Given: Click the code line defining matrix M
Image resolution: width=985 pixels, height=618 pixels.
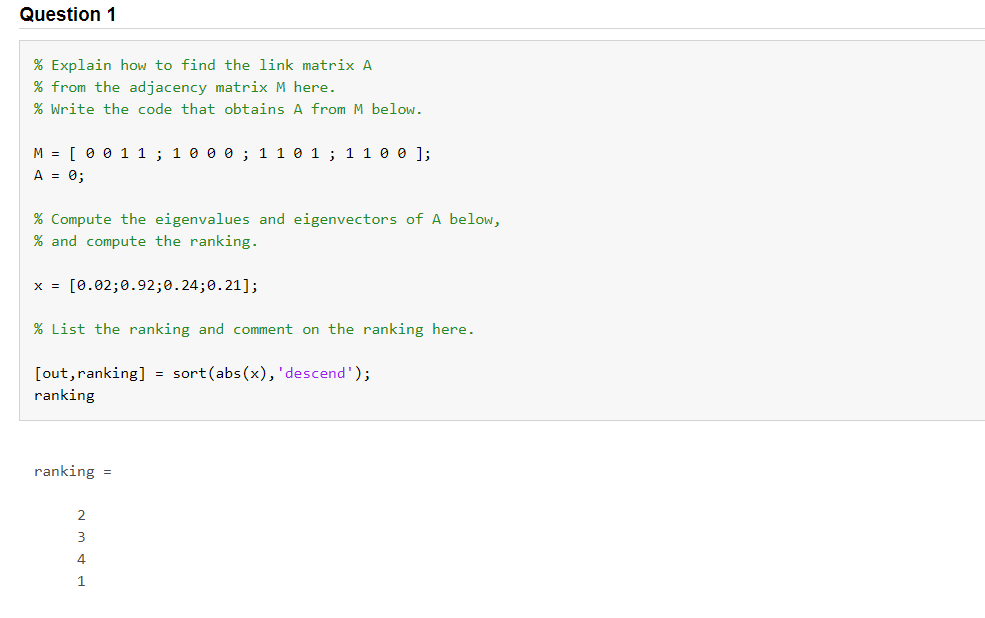Looking at the screenshot, I should 232,153.
